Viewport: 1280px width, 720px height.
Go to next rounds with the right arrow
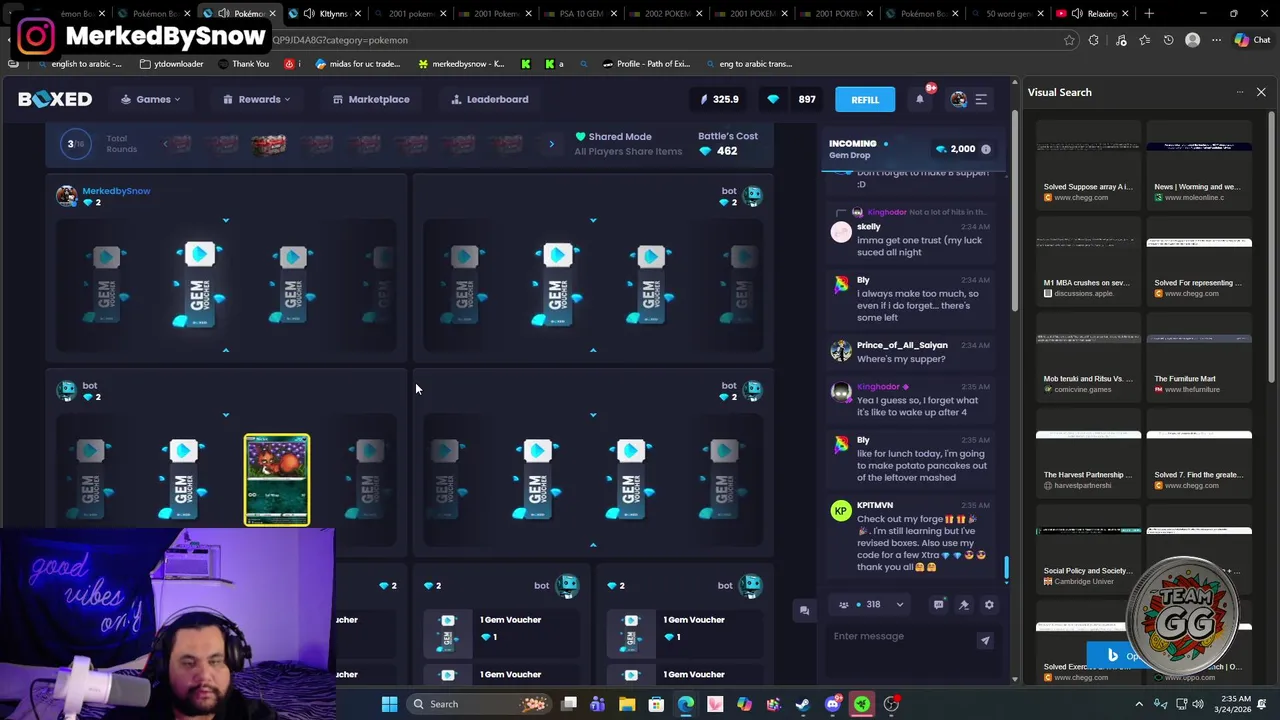(551, 144)
